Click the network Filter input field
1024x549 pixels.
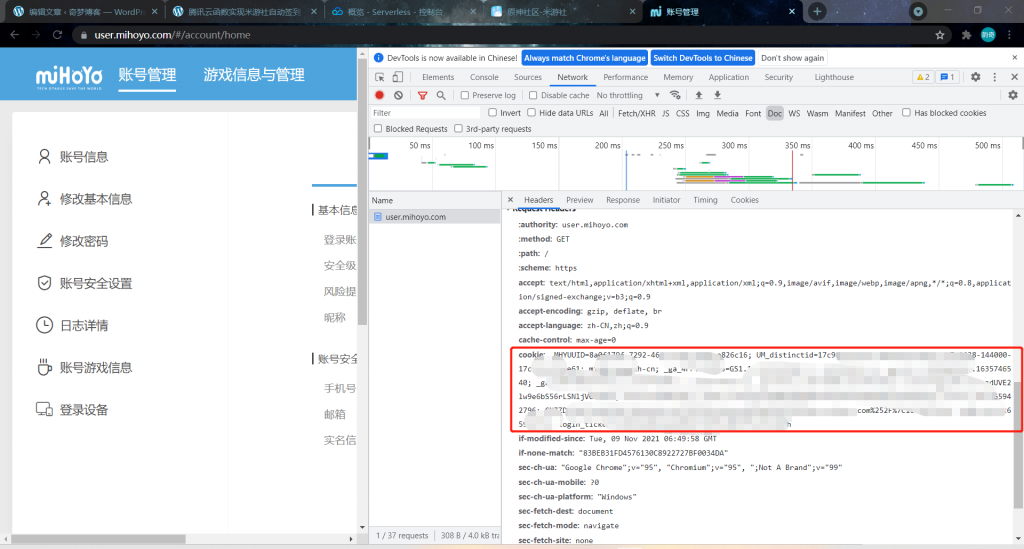[424, 113]
